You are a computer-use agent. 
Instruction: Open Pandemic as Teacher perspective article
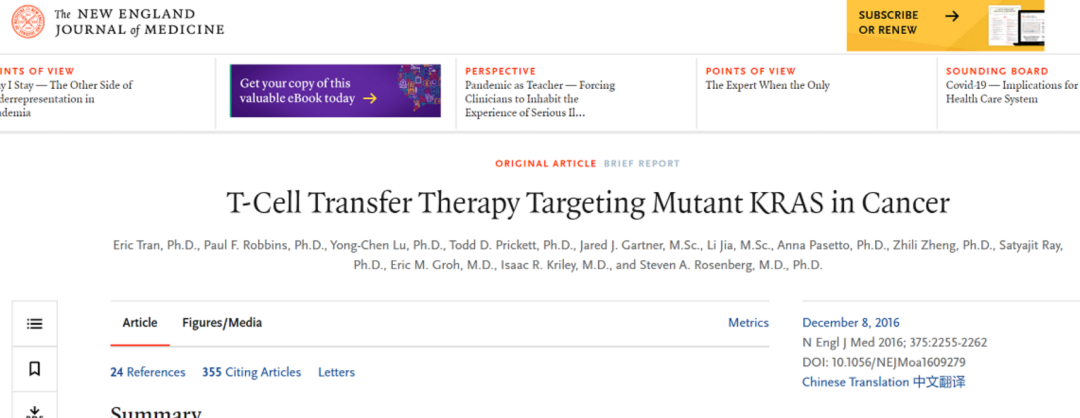click(x=540, y=99)
